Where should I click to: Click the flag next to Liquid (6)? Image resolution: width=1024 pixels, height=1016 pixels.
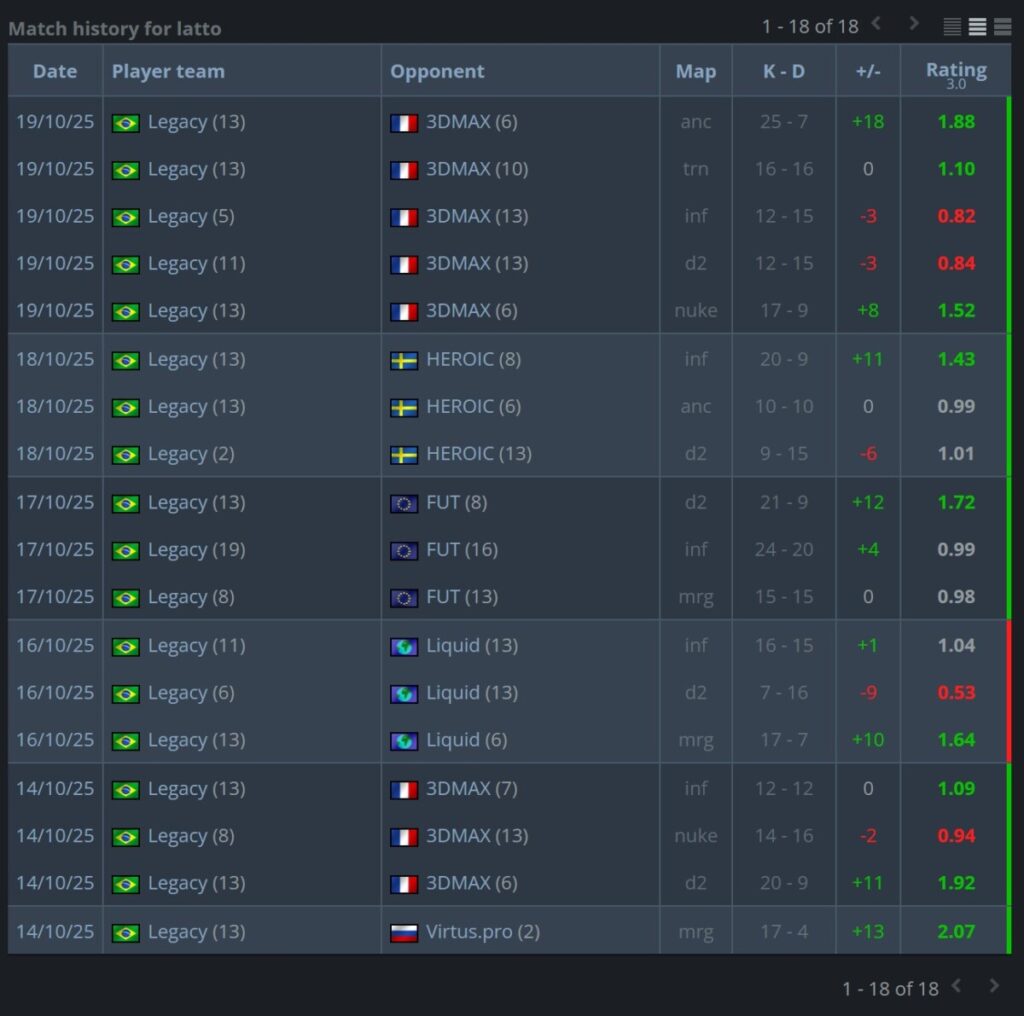[x=404, y=741]
